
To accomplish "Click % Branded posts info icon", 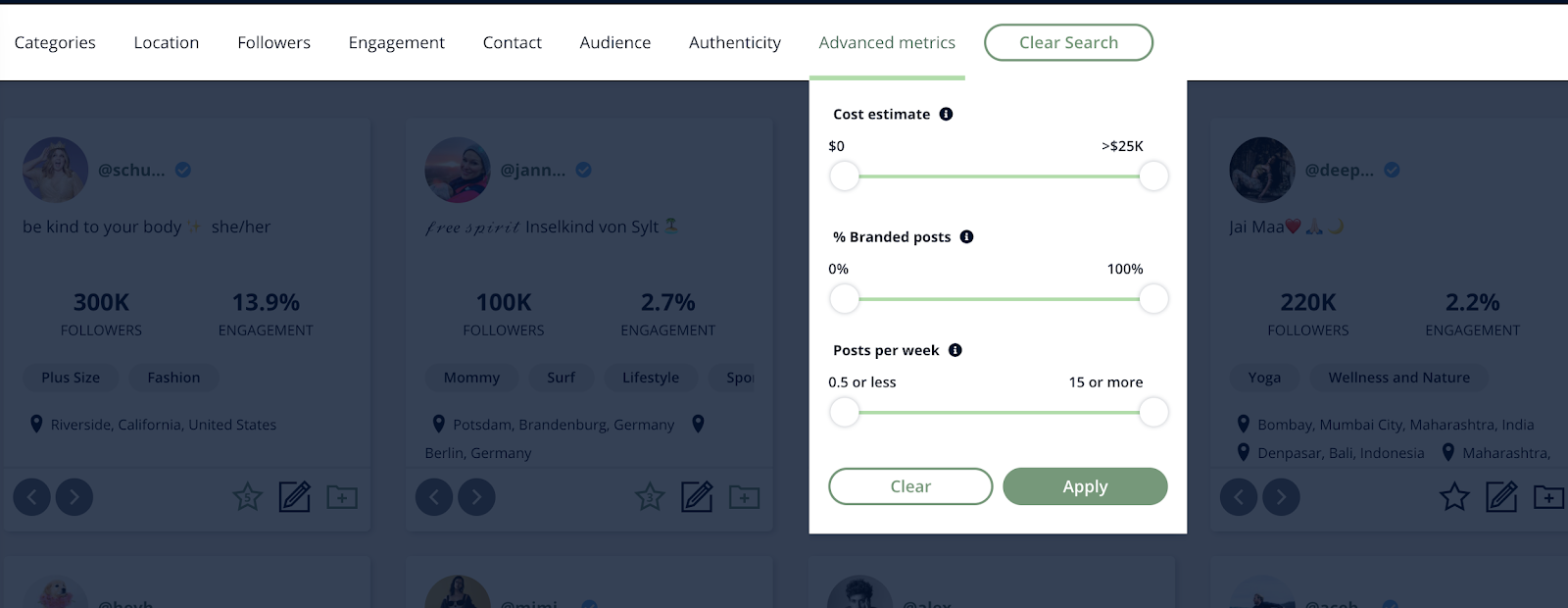I will 966,236.
